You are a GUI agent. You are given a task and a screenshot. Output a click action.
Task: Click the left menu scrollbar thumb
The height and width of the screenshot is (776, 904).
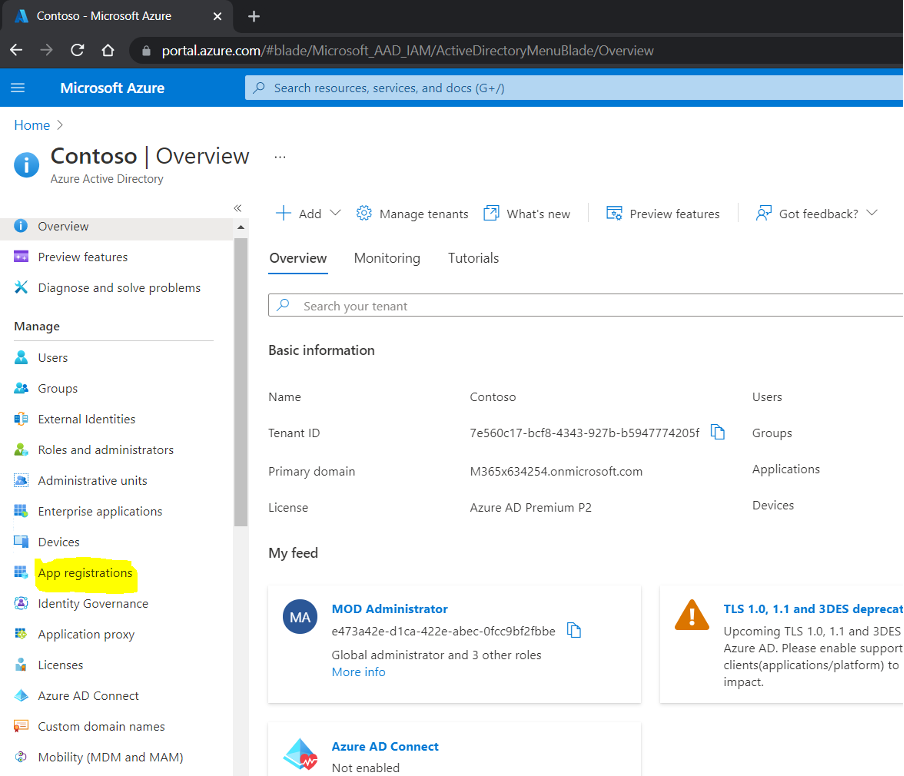pos(240,381)
